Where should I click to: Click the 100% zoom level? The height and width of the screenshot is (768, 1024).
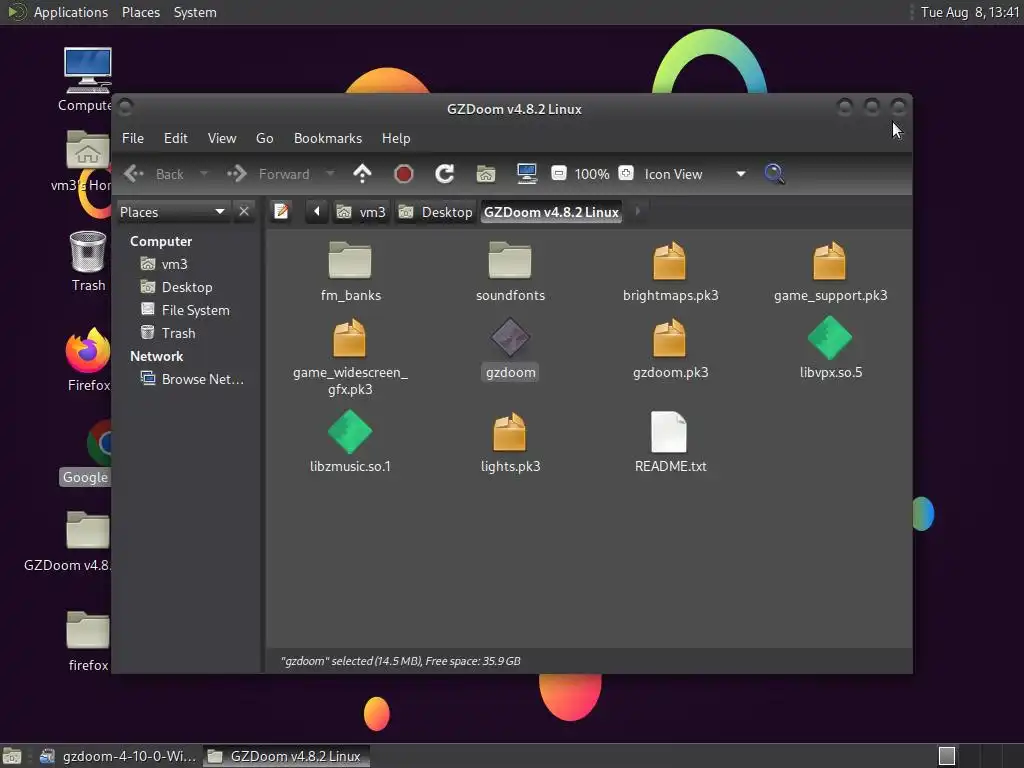pos(592,174)
